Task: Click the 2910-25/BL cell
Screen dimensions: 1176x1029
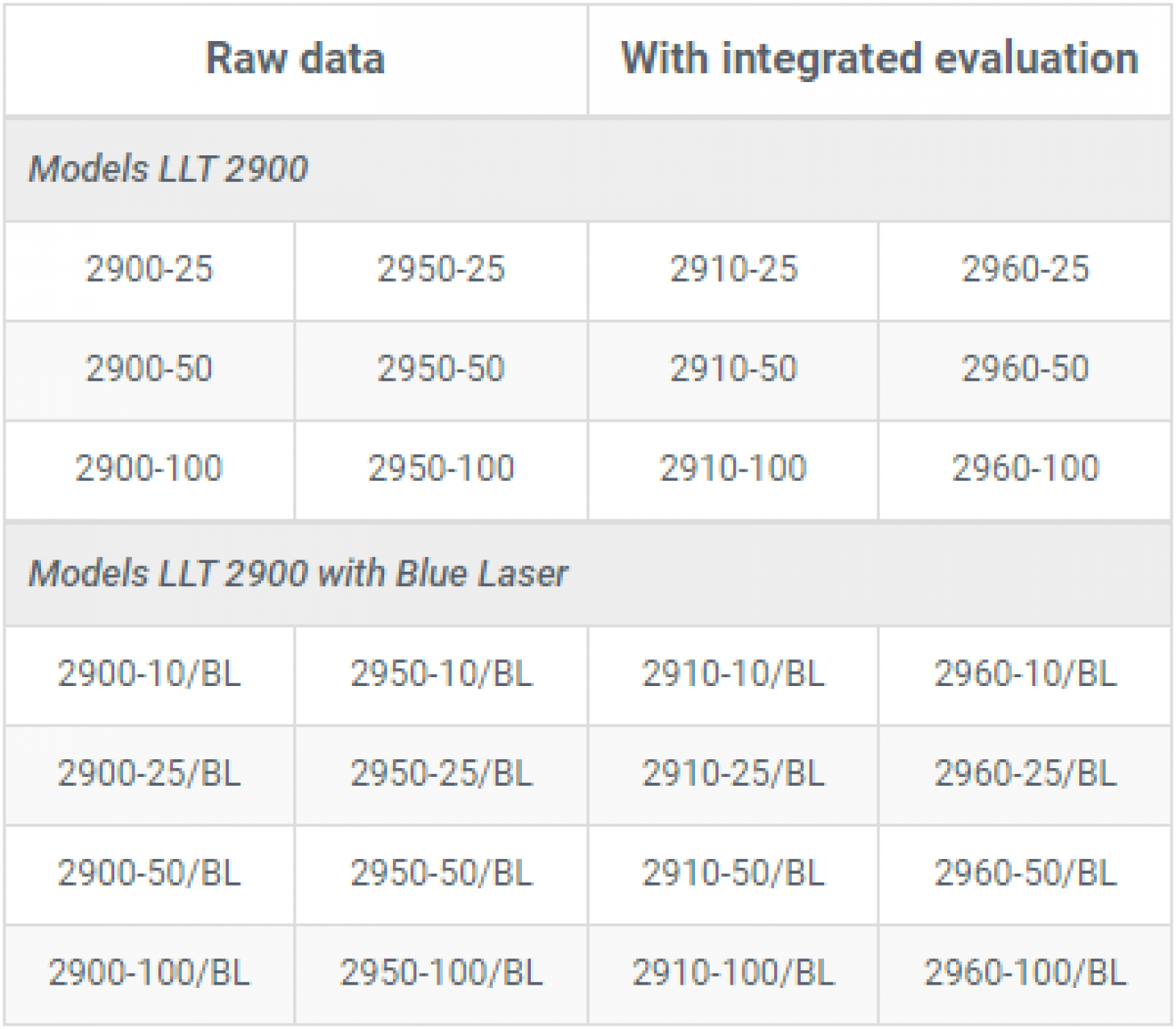Action: point(733,774)
